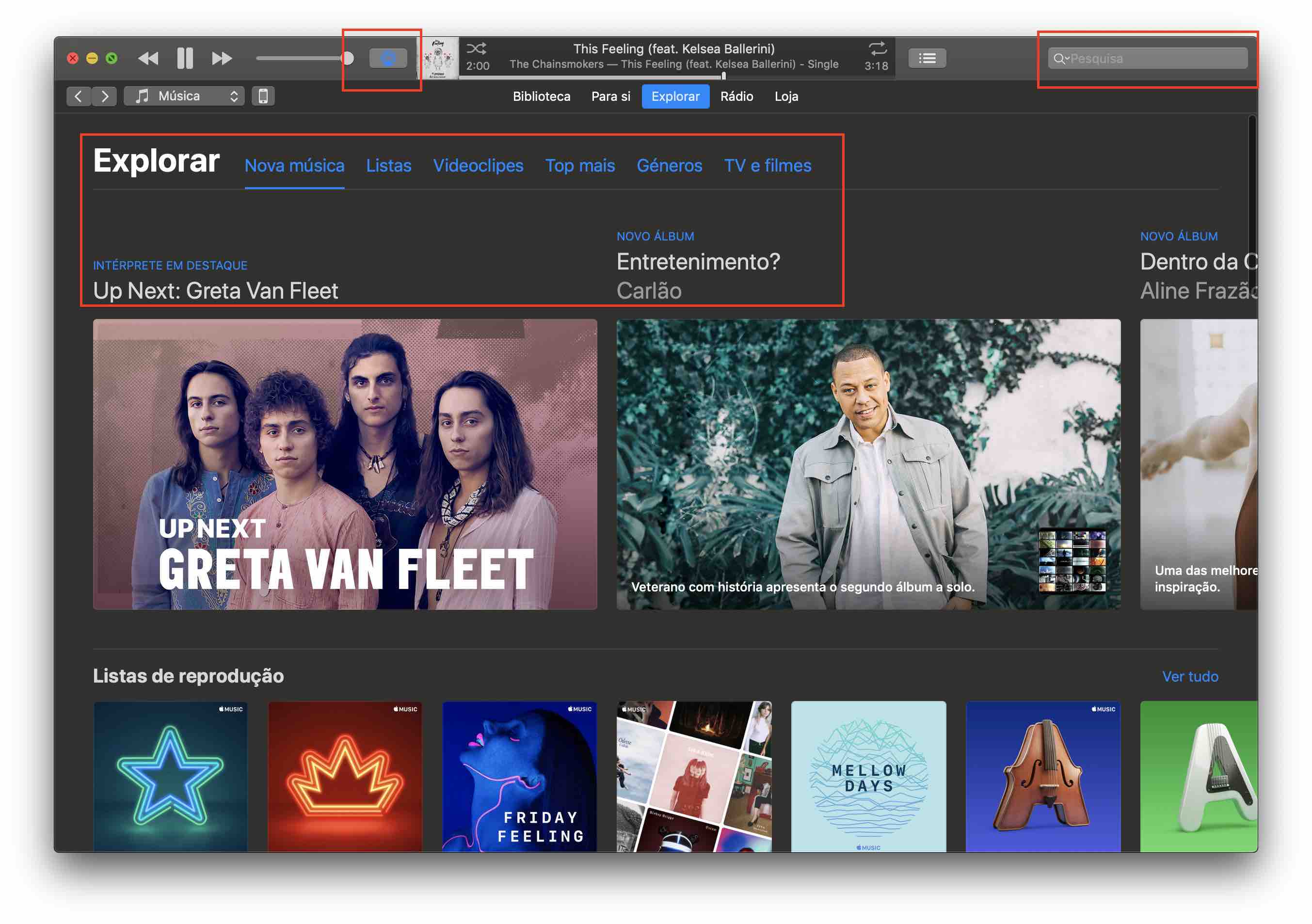Viewport: 1312px width, 924px height.
Task: Open the red neon crown playlist
Action: pos(345,776)
